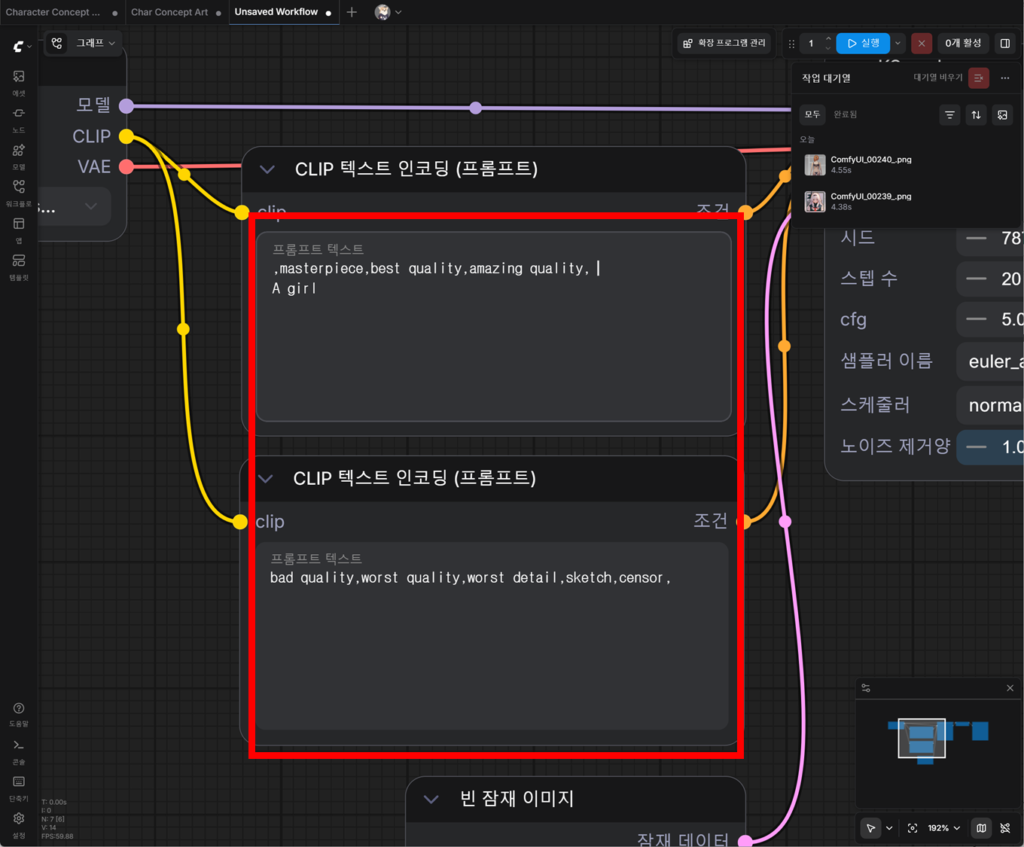
Task: Click the fit-view icon beside 192%
Action: pyautogui.click(x=912, y=828)
